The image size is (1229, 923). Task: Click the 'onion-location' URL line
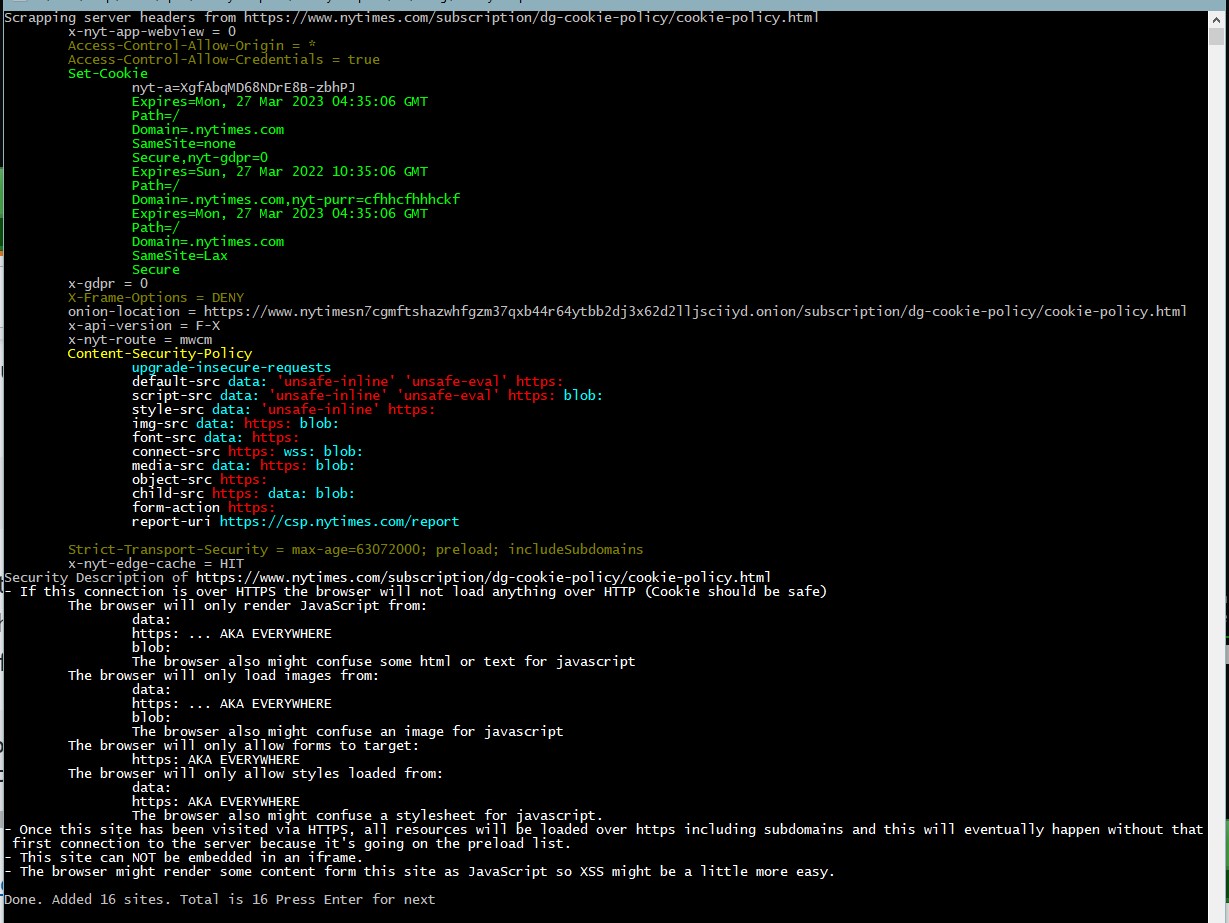click(628, 311)
